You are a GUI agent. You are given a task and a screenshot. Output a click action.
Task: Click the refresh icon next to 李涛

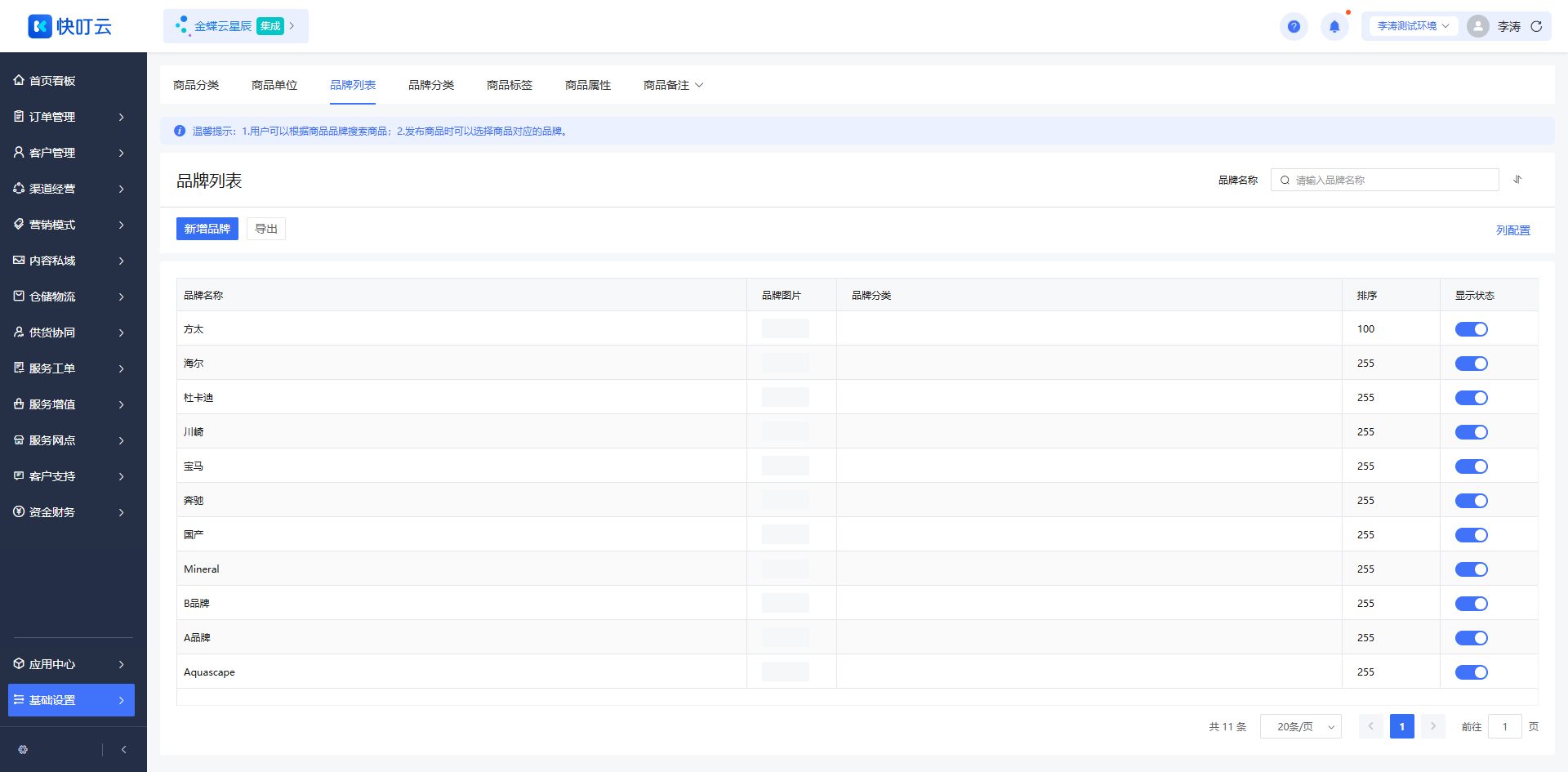coord(1536,26)
